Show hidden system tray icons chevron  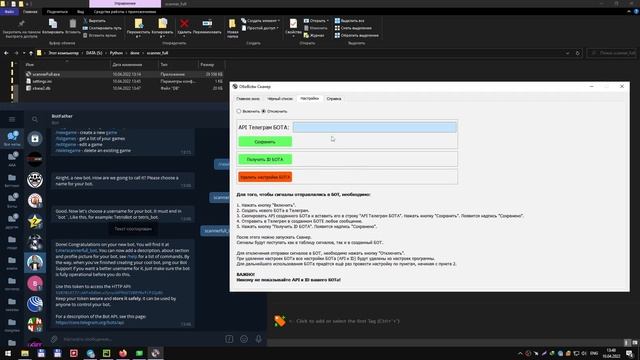click(x=520, y=353)
